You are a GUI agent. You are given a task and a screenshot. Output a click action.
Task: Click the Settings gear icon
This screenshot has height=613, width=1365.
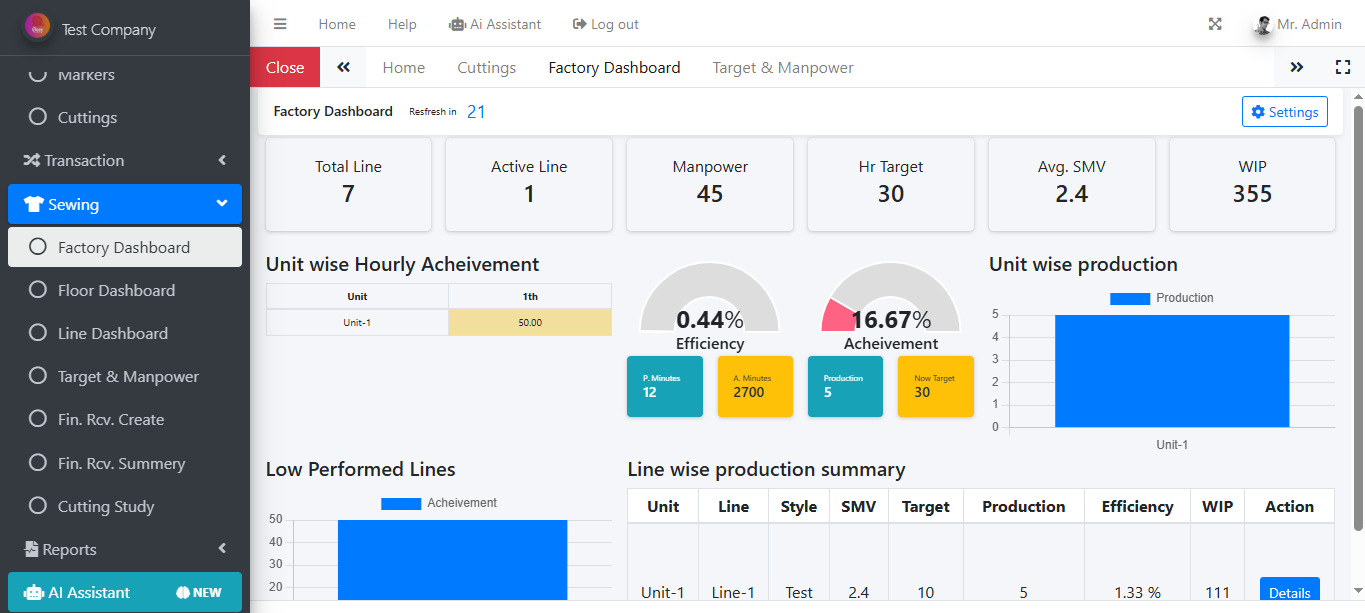coord(1258,112)
